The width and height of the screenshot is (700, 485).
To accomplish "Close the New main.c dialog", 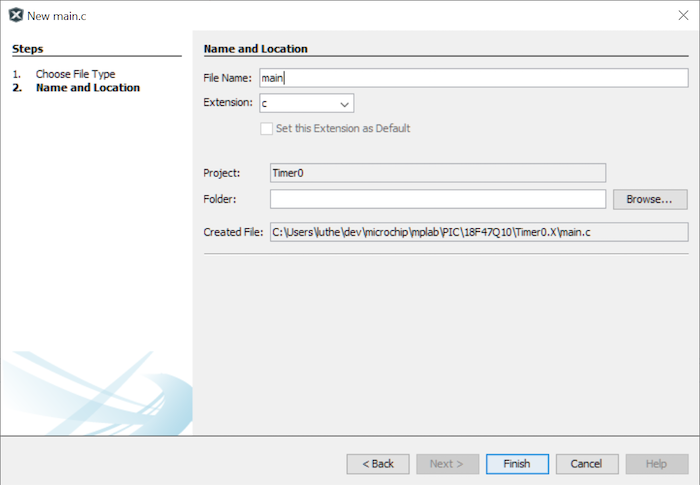I will point(683,15).
